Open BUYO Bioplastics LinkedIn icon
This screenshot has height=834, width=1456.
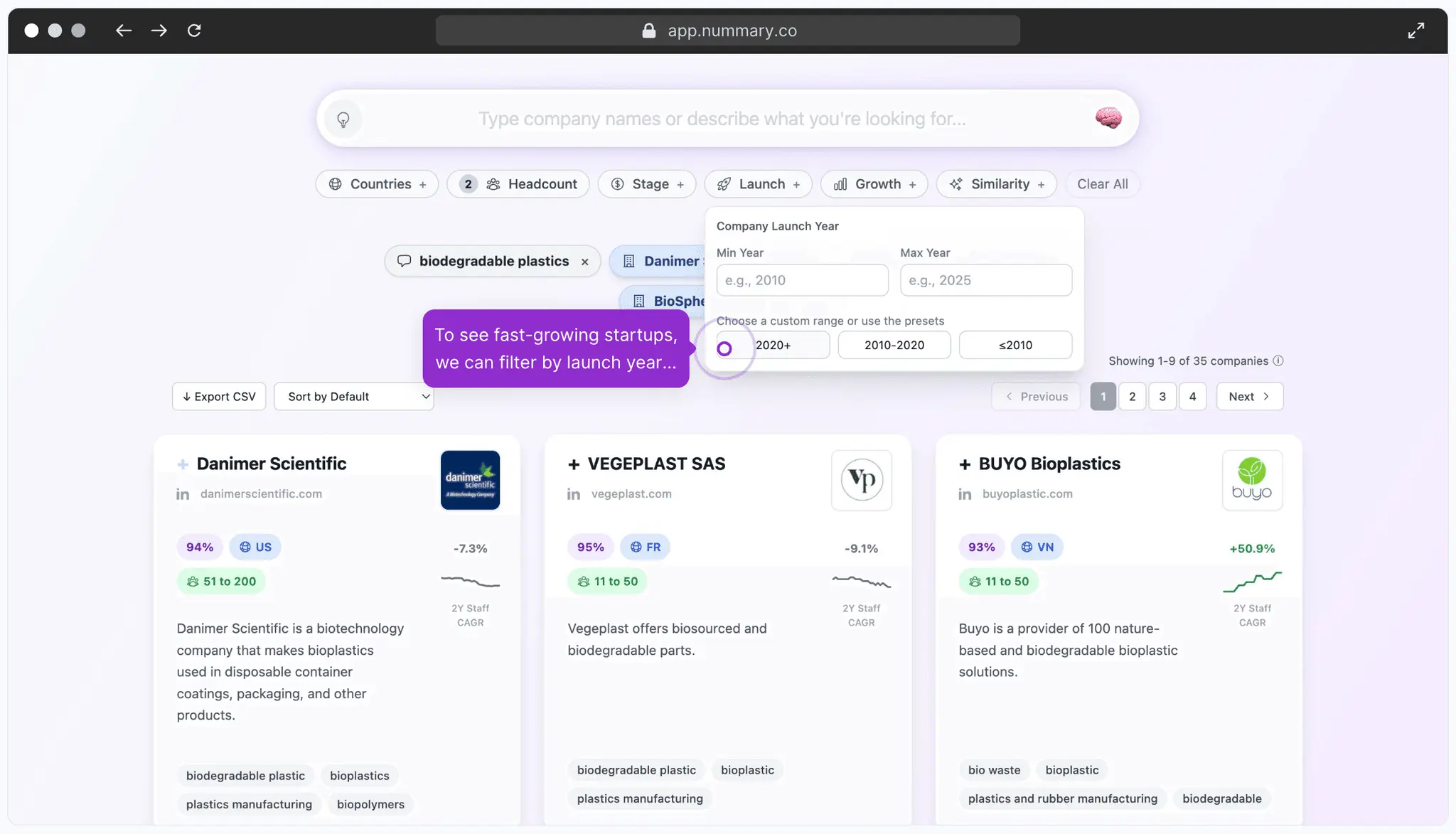[965, 494]
